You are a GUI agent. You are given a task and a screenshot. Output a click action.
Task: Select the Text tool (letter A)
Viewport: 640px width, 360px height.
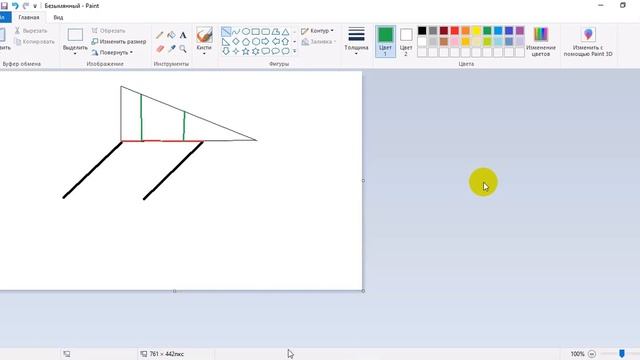[183, 35]
